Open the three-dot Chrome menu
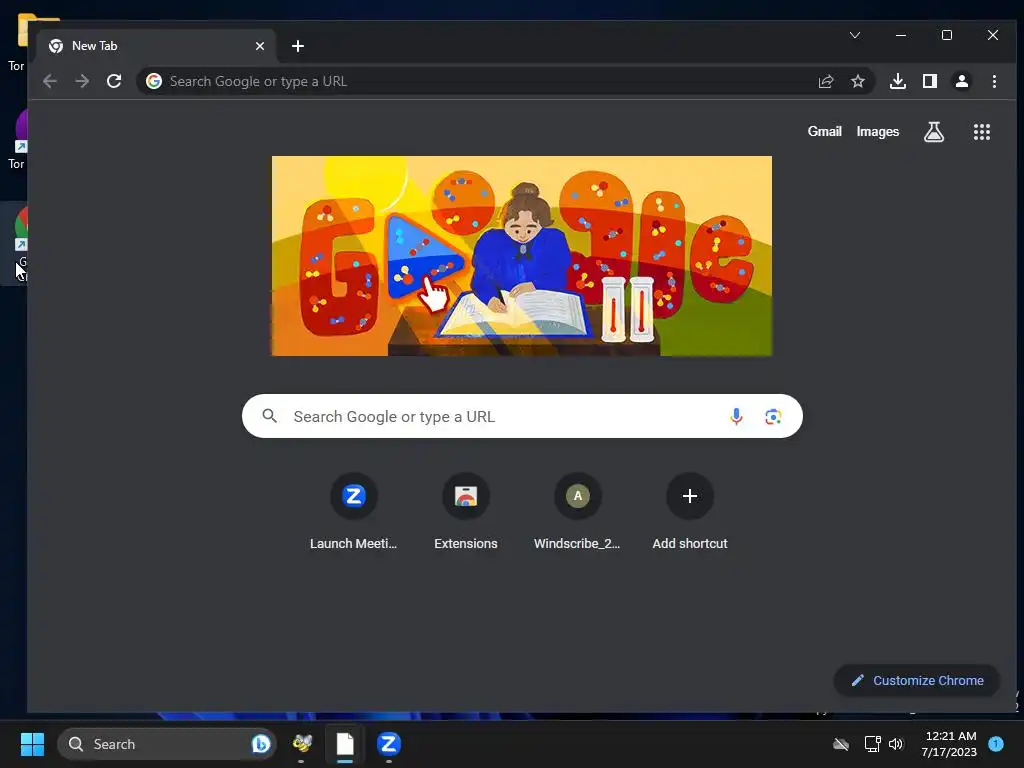 pyautogui.click(x=994, y=81)
